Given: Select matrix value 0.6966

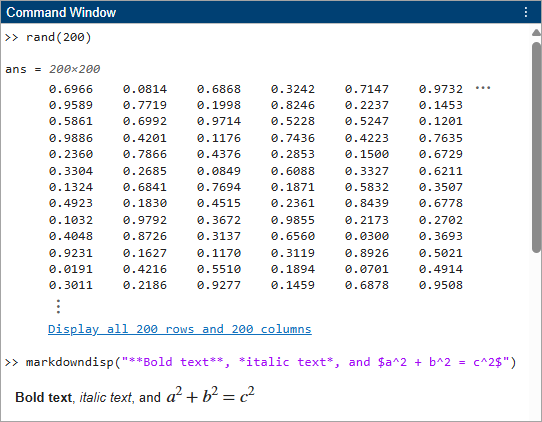Looking at the screenshot, I should (71, 89).
